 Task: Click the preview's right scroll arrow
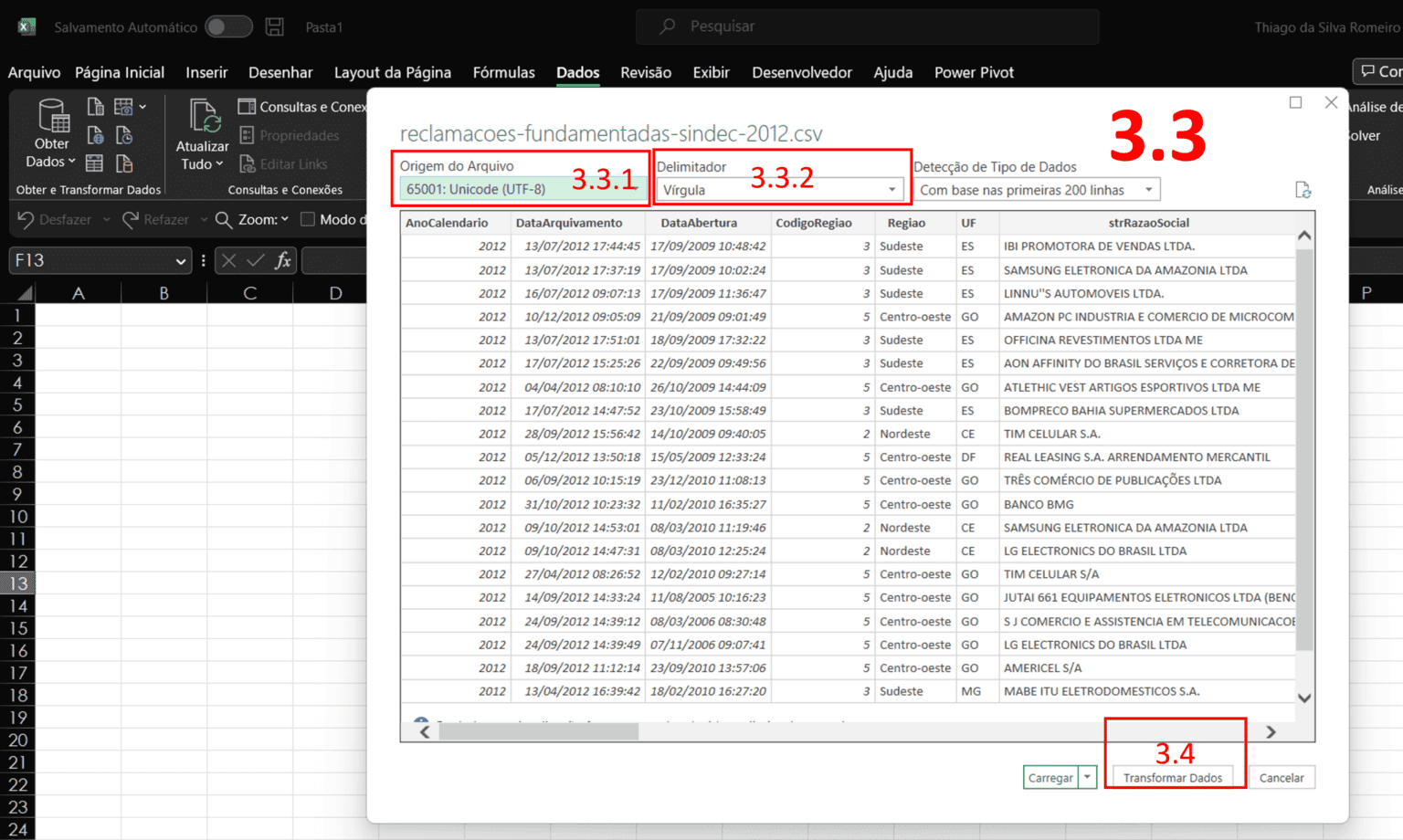click(x=1270, y=731)
